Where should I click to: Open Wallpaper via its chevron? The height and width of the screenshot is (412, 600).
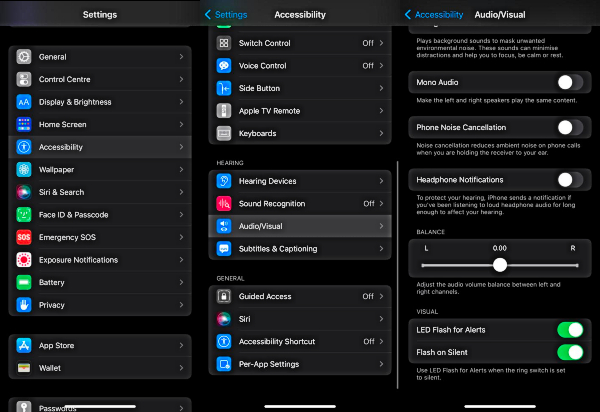(181, 169)
